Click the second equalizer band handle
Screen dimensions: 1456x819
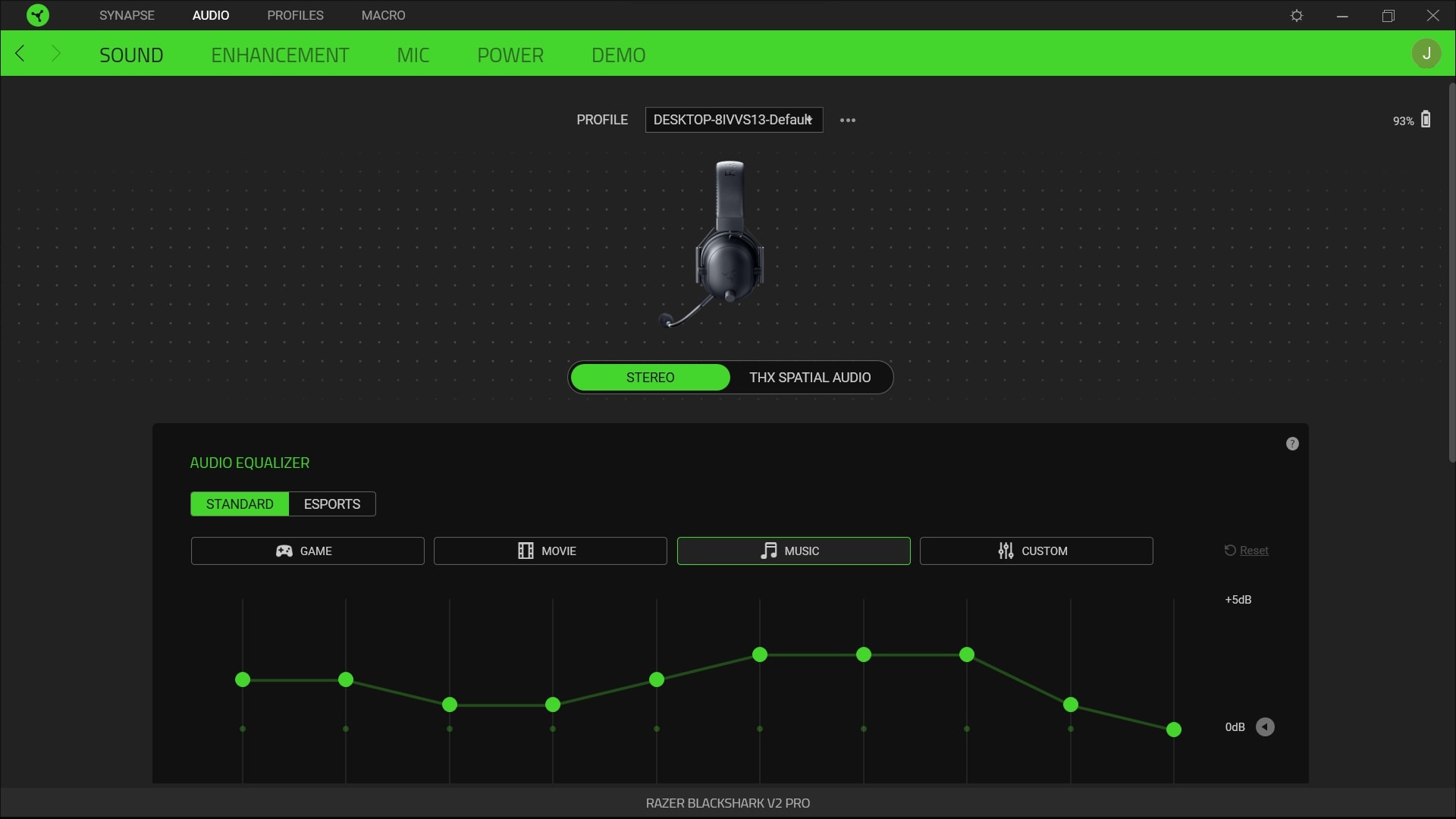point(346,679)
